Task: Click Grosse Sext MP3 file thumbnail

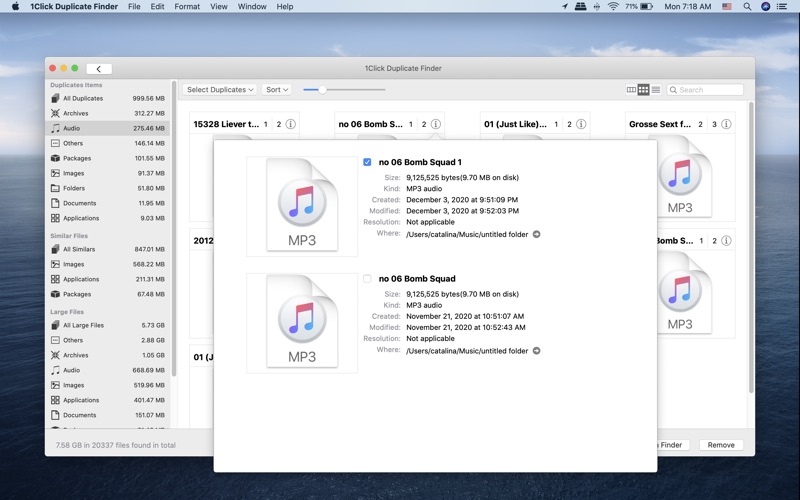Action: coord(681,176)
